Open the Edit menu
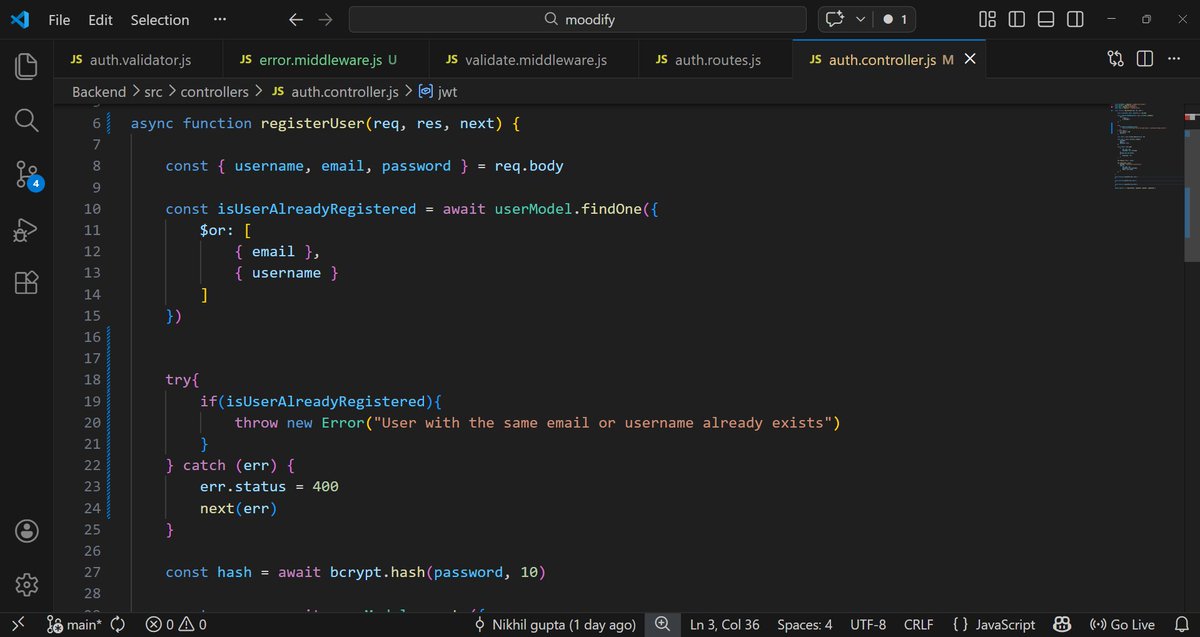The image size is (1200, 637). [x=100, y=19]
